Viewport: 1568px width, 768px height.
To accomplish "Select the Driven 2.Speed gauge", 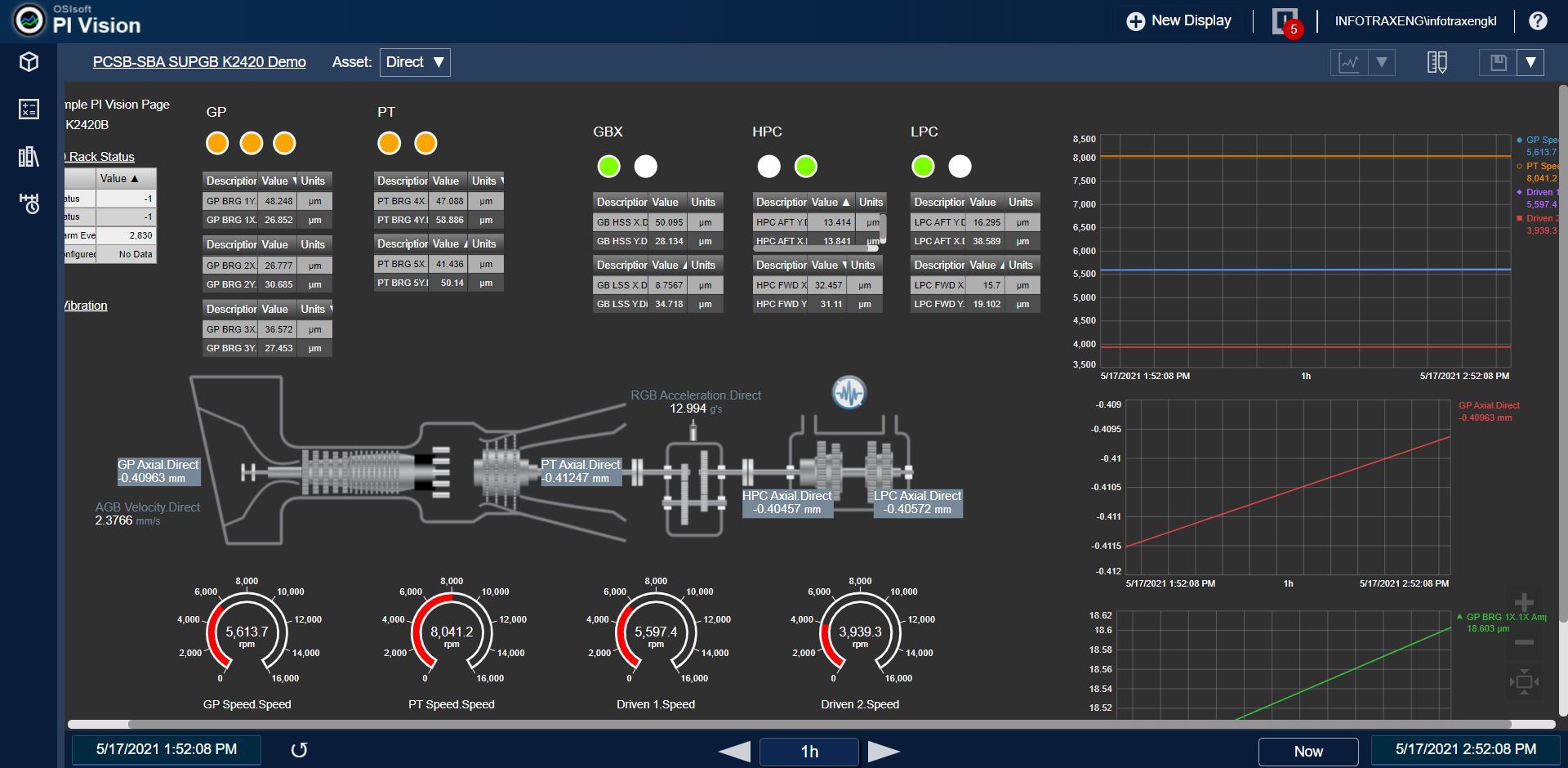I will point(860,641).
